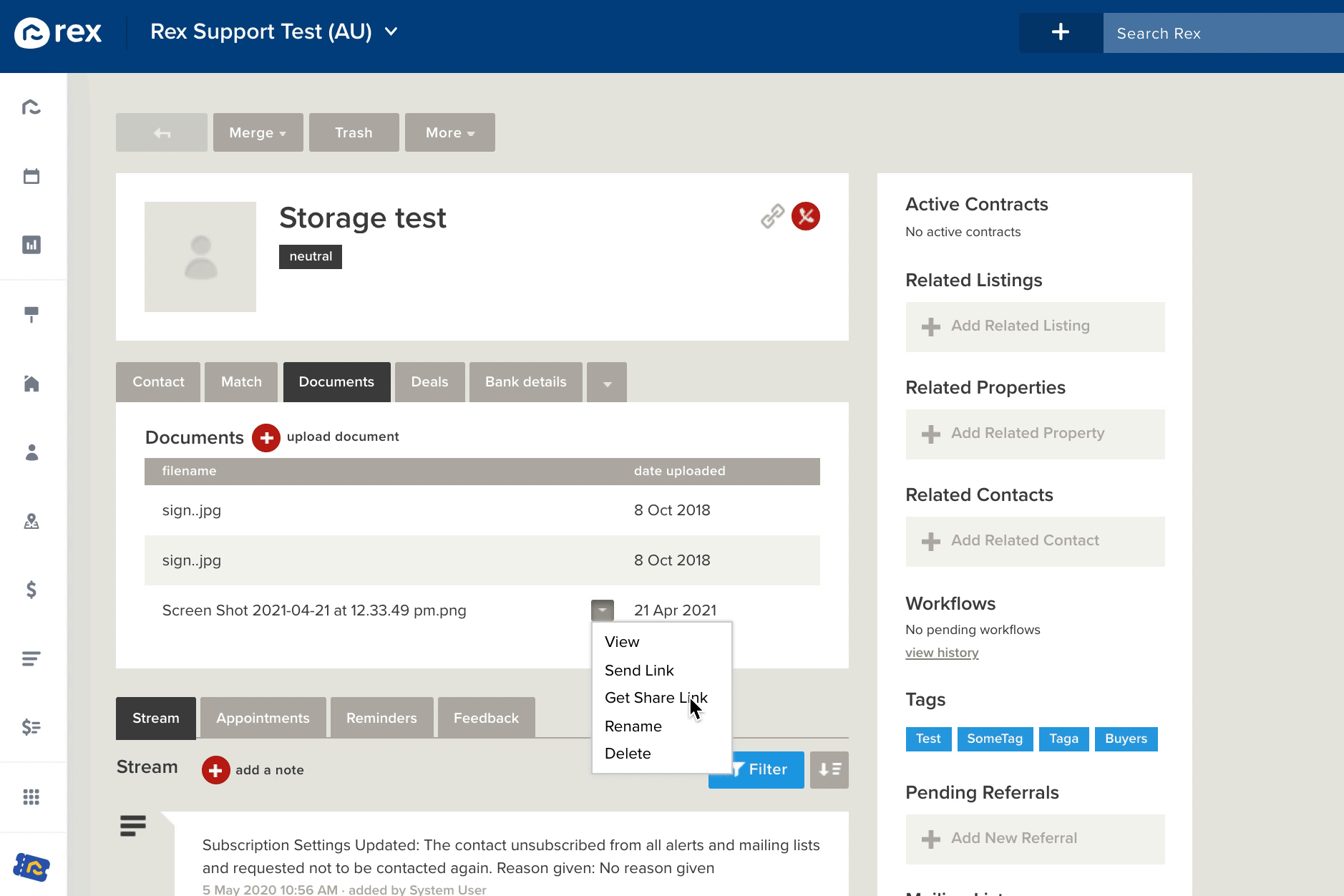The image size is (1344, 896).
Task: Open the apps grid icon in the sidebar
Action: coord(31,797)
